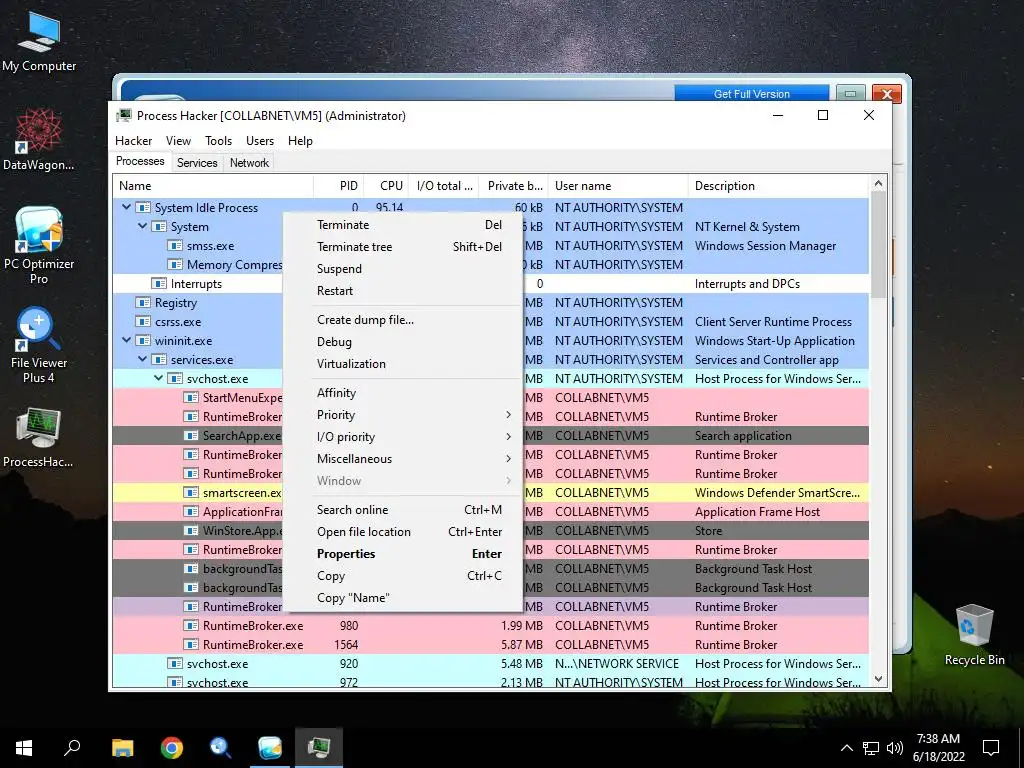Open the network tray icon
Screen dimensions: 1024x768
(x=871, y=748)
